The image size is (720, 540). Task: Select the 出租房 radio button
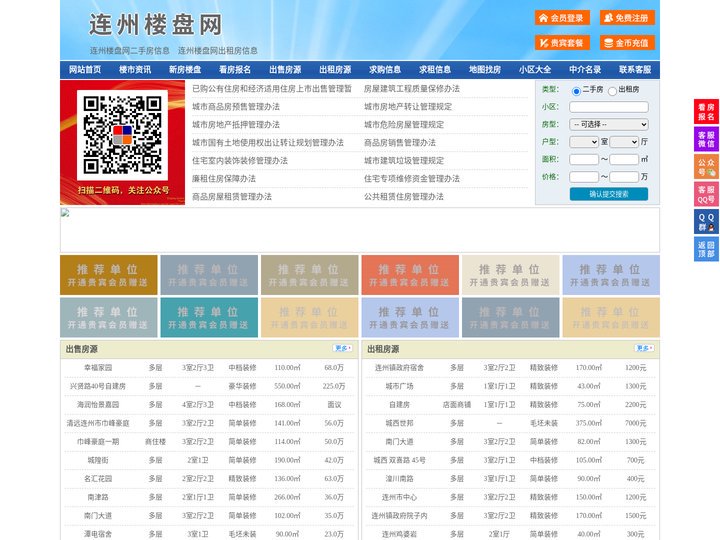(x=612, y=91)
